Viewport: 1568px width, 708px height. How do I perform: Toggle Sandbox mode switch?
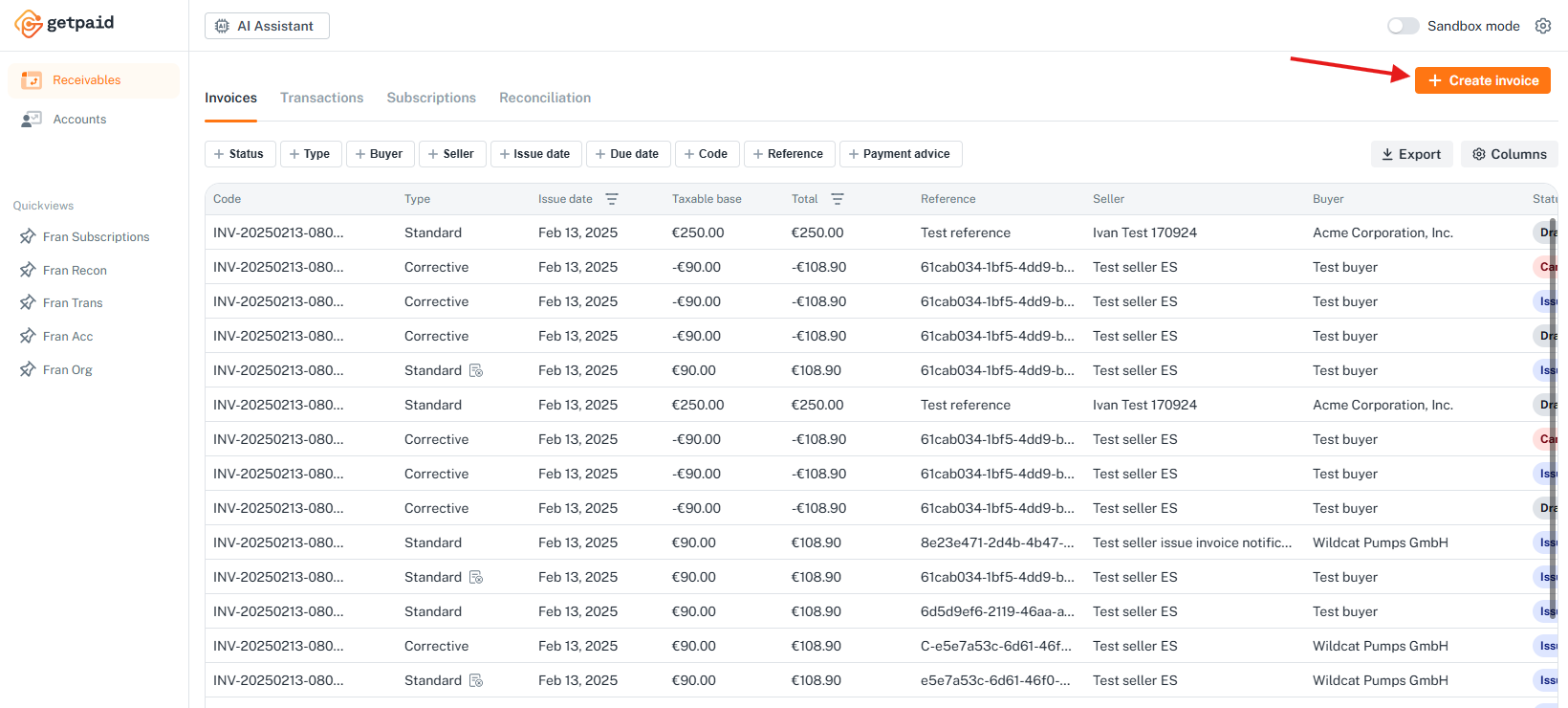(x=1403, y=26)
